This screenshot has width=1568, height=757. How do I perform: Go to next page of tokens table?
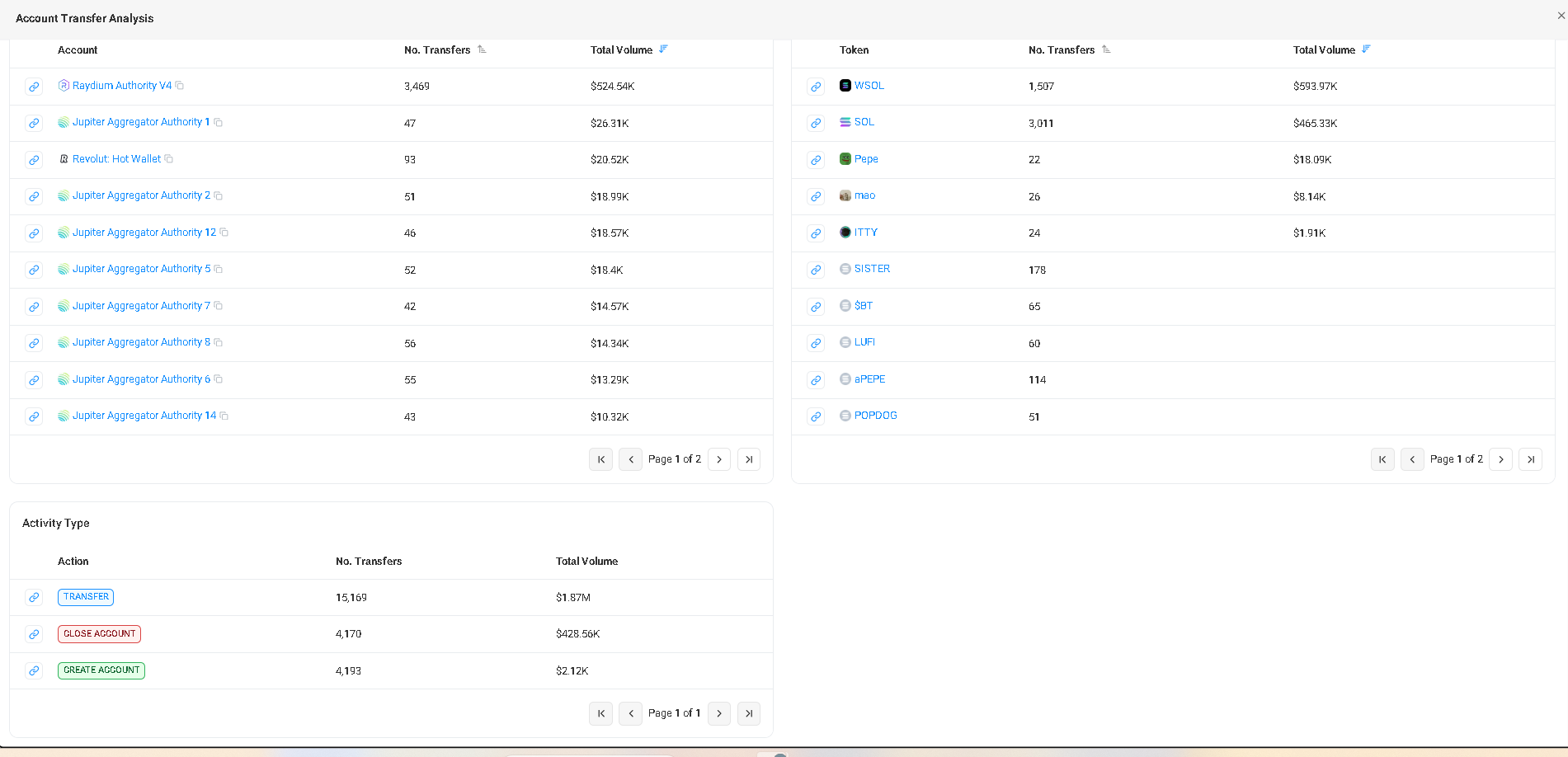[1501, 459]
